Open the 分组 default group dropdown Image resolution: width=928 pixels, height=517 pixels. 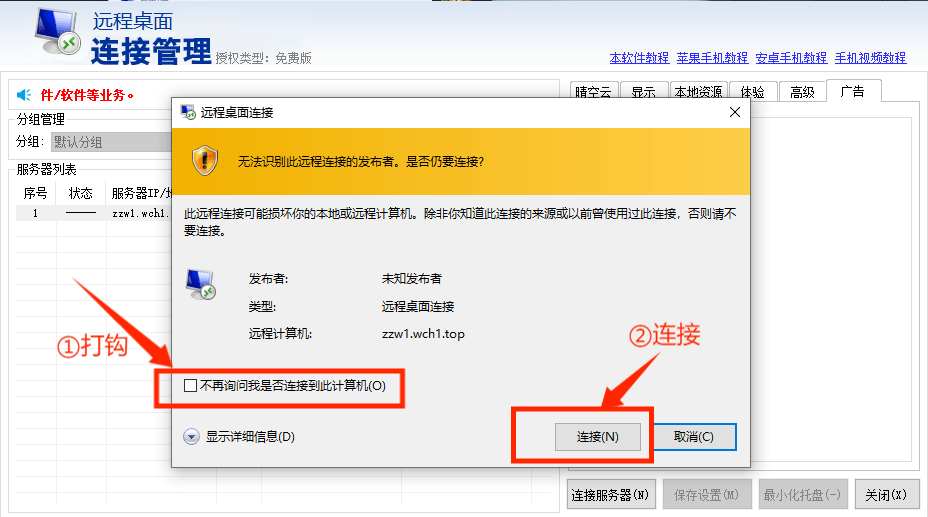click(110, 142)
